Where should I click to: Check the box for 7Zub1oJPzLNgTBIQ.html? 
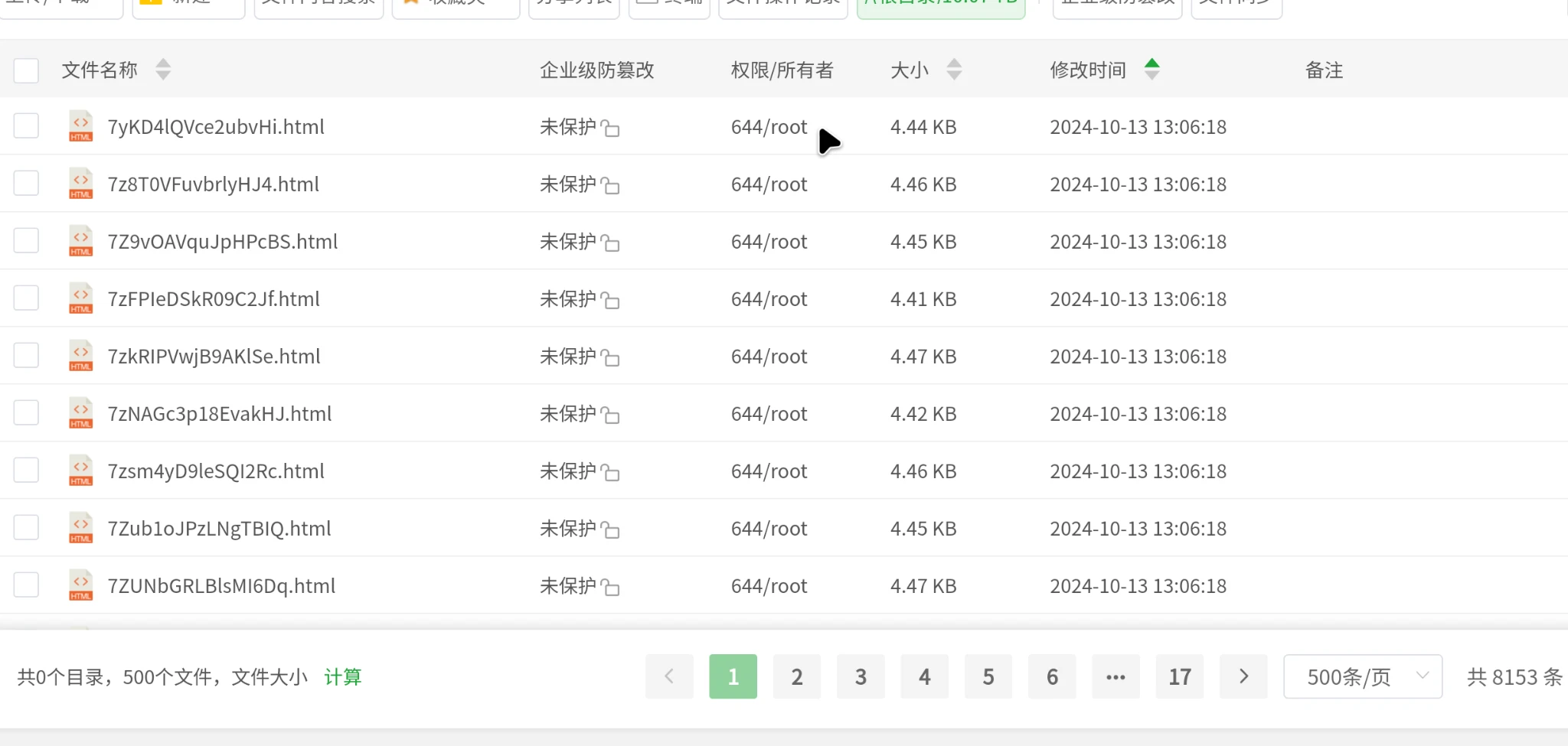pyautogui.click(x=26, y=527)
